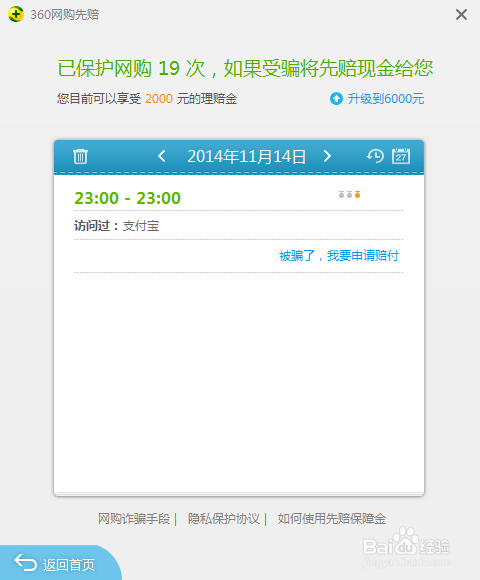Click the visited site 支付宝
Screen dimensions: 480x580
tap(141, 226)
